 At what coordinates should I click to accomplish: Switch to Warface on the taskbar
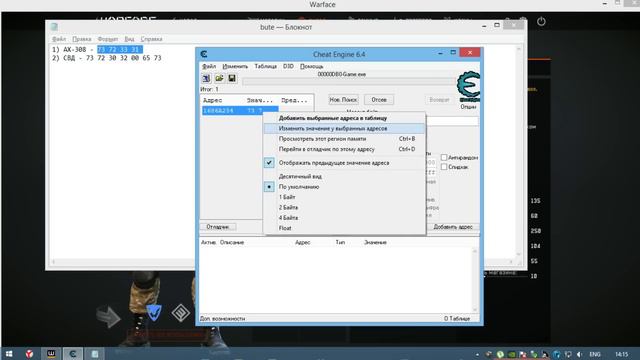(51, 354)
